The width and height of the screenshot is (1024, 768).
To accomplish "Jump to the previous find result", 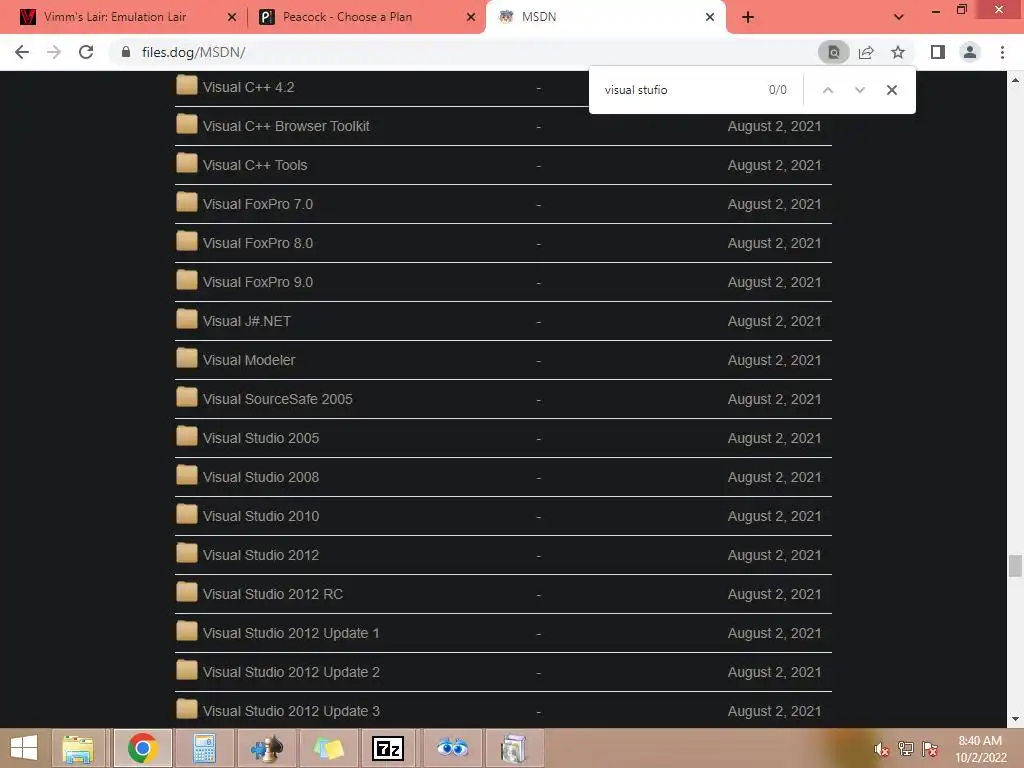I will click(827, 90).
